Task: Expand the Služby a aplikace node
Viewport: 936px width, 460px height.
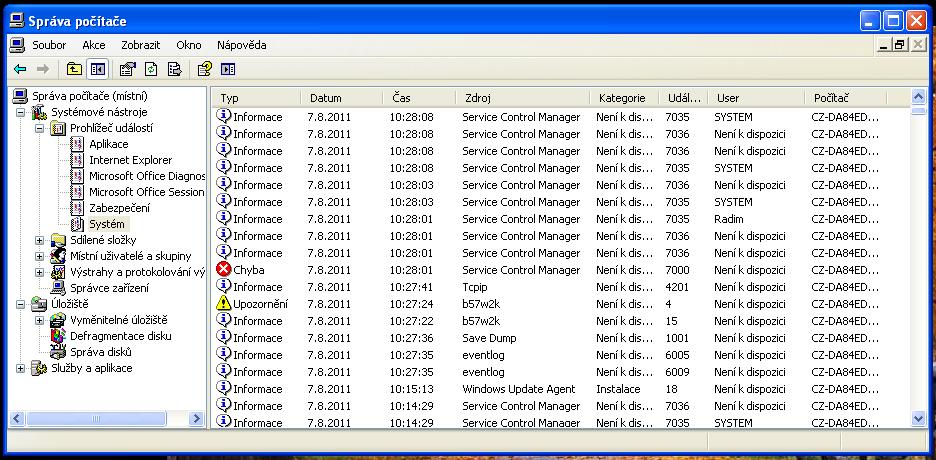Action: click(21, 368)
